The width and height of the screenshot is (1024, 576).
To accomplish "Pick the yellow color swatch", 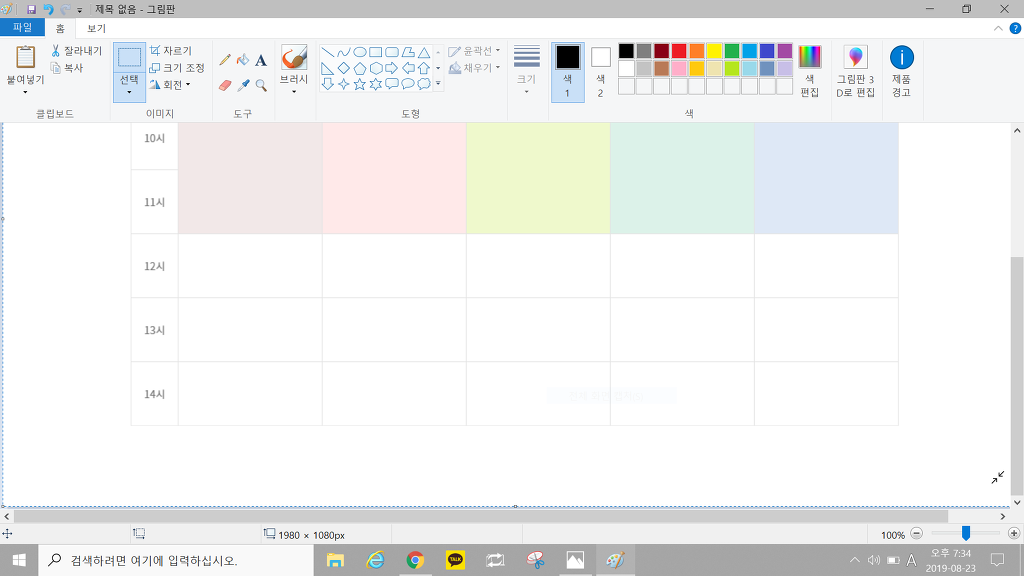I will tap(714, 51).
